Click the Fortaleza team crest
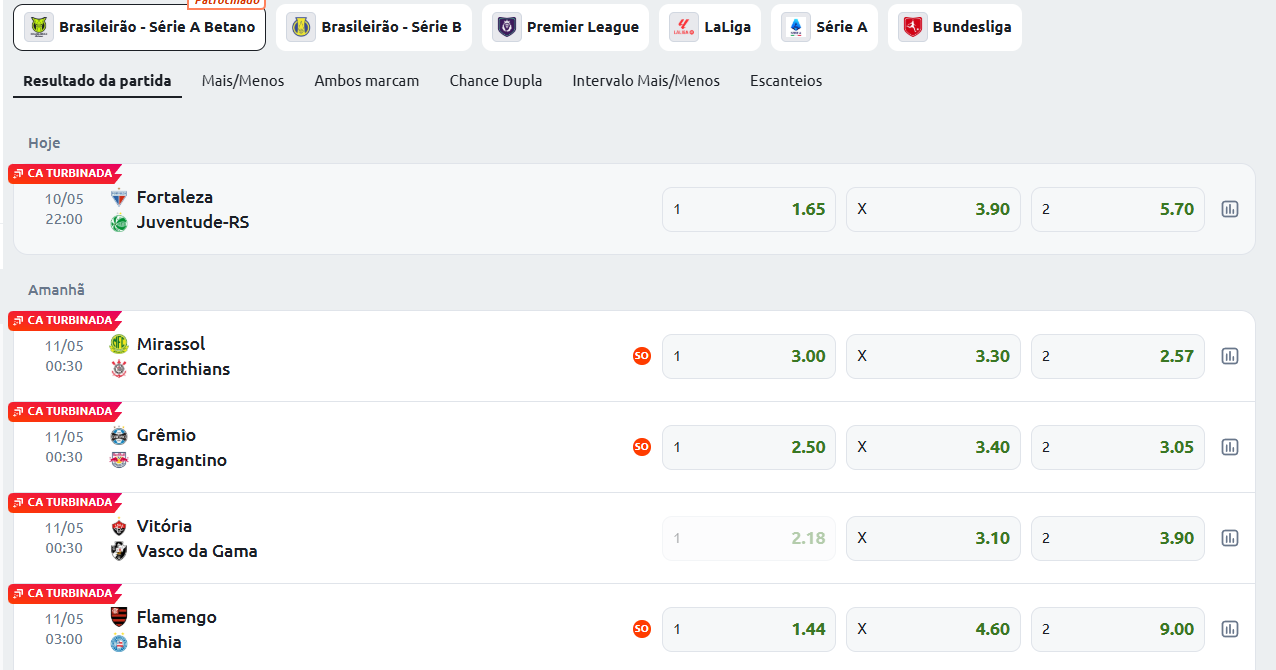This screenshot has width=1276, height=670. tap(119, 197)
